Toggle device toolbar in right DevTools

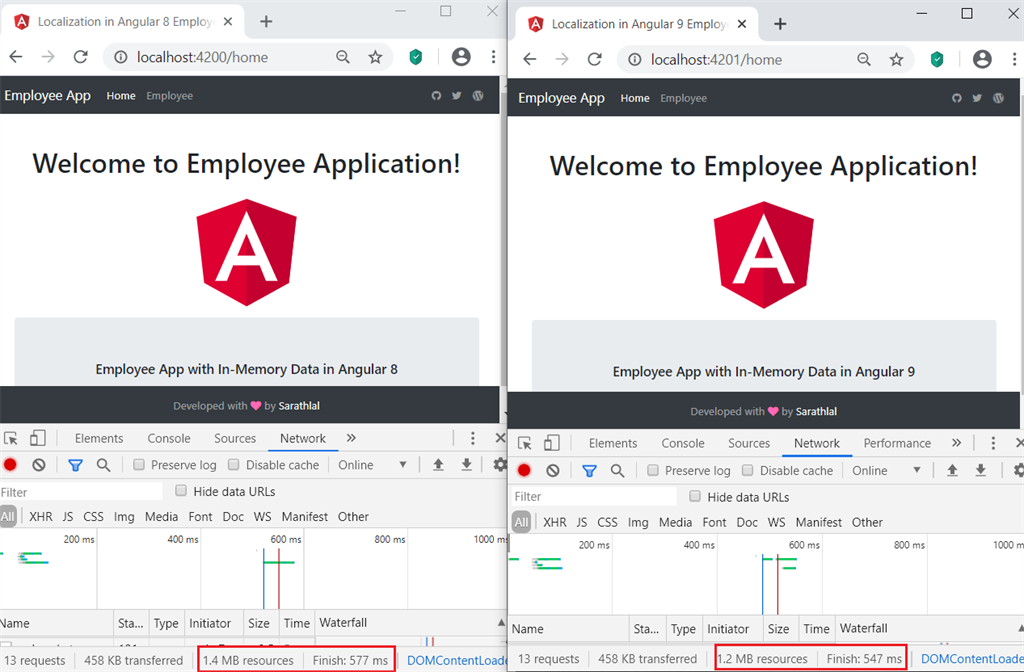[x=552, y=443]
